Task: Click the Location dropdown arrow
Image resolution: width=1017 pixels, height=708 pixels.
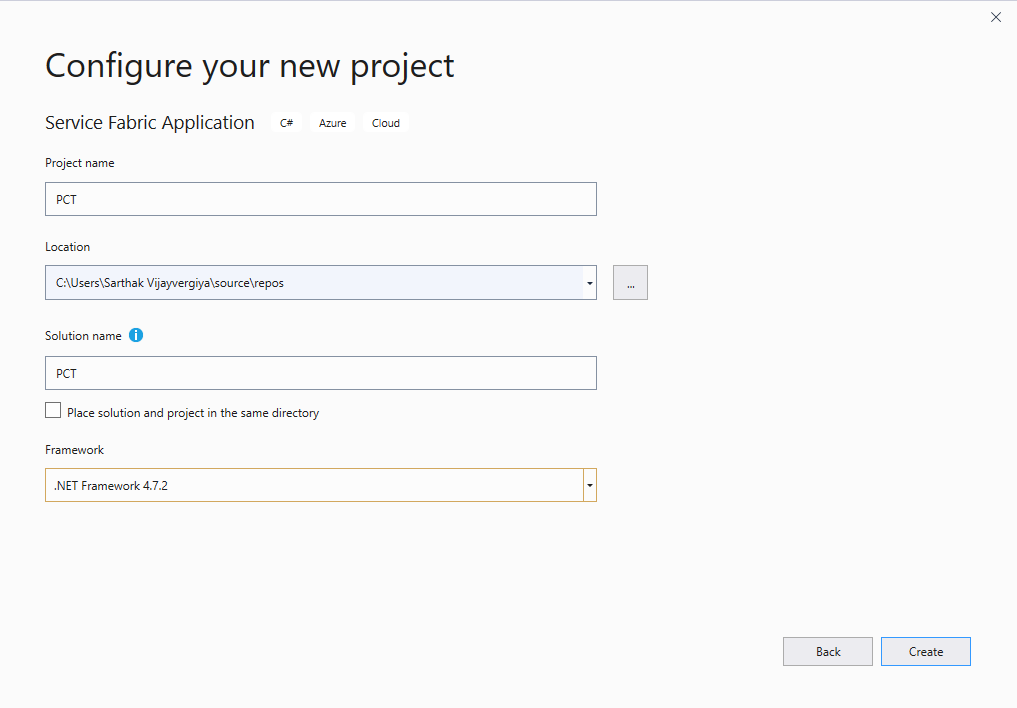Action: [x=589, y=282]
